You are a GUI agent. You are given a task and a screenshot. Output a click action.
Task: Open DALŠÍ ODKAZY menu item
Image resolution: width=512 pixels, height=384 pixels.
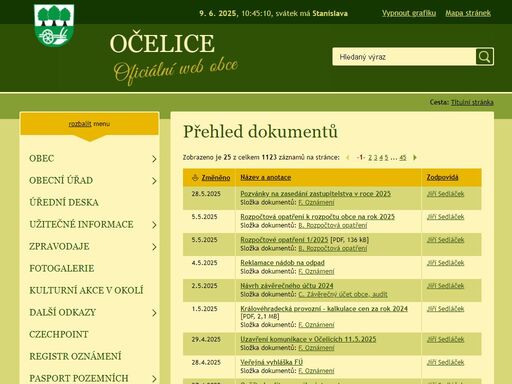62,312
